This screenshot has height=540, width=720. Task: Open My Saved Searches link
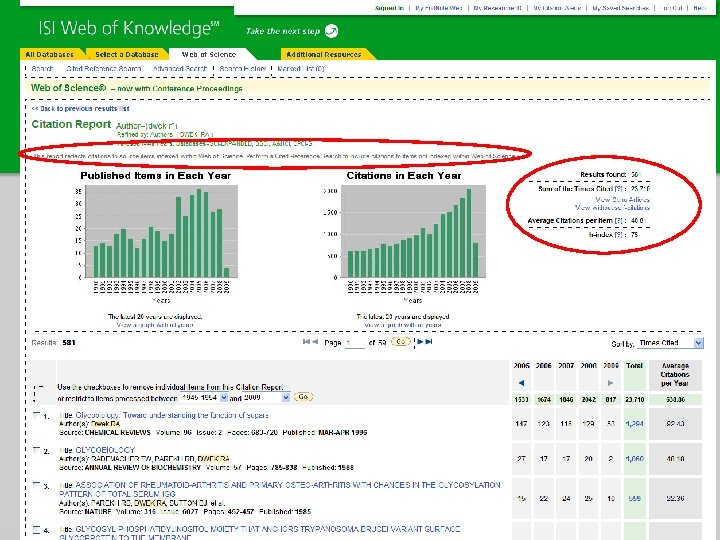pyautogui.click(x=620, y=8)
